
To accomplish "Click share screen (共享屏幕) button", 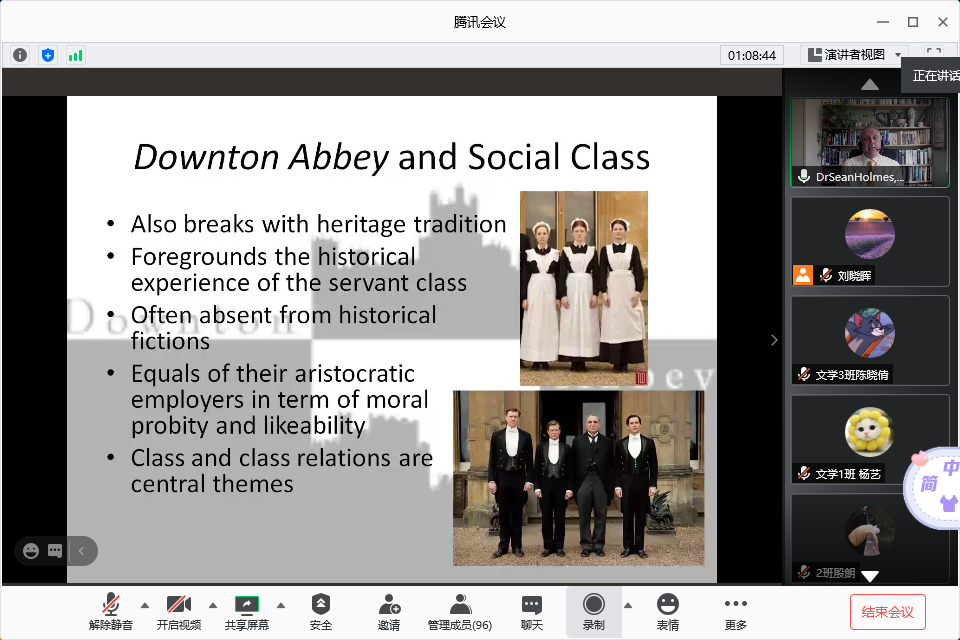I will [x=246, y=611].
